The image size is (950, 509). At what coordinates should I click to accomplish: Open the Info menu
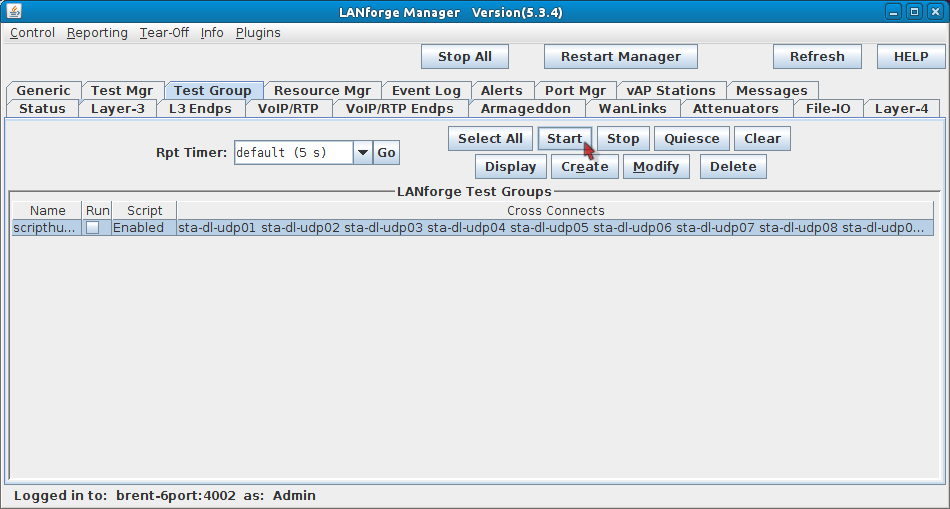pos(212,33)
